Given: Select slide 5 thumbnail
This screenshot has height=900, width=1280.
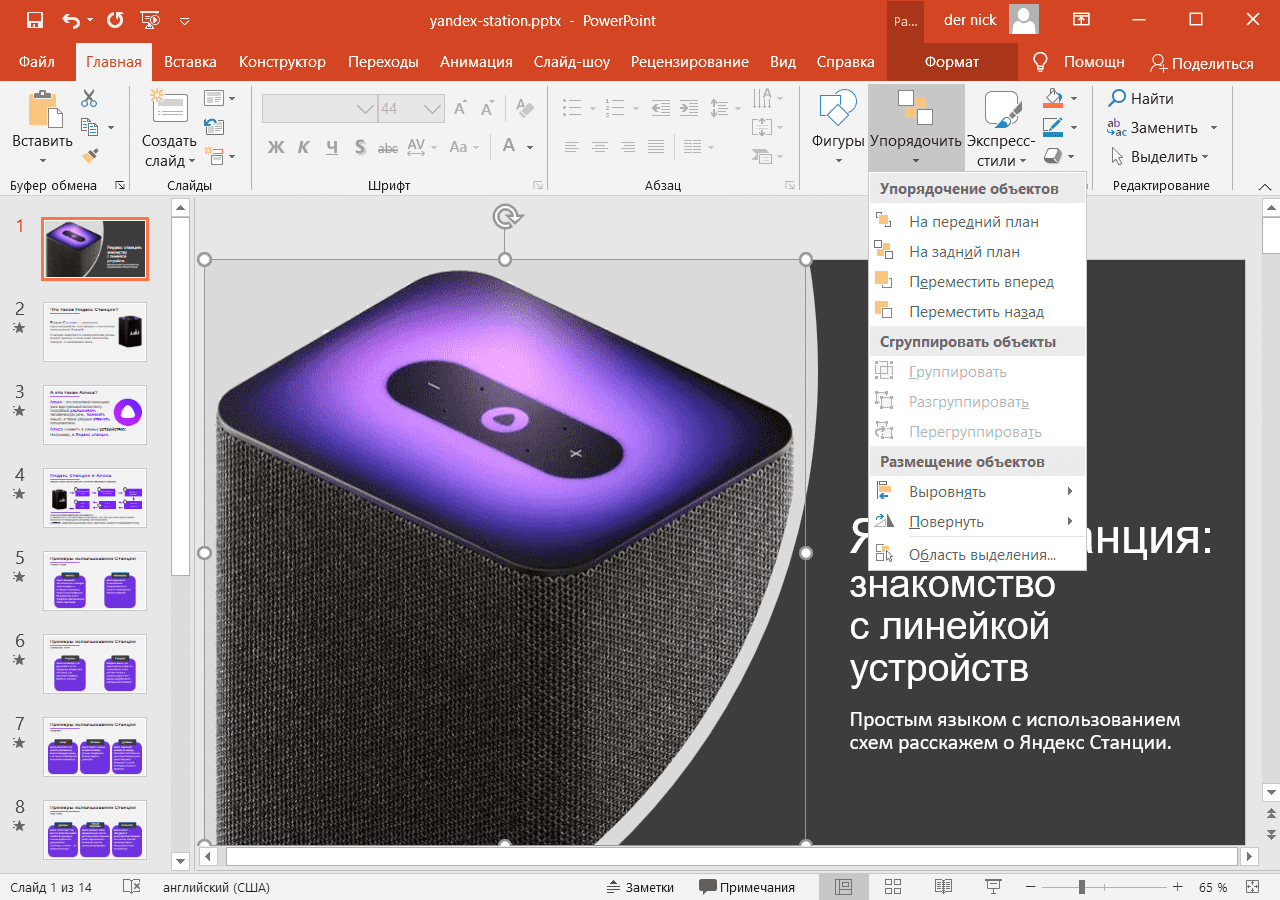Looking at the screenshot, I should point(95,580).
